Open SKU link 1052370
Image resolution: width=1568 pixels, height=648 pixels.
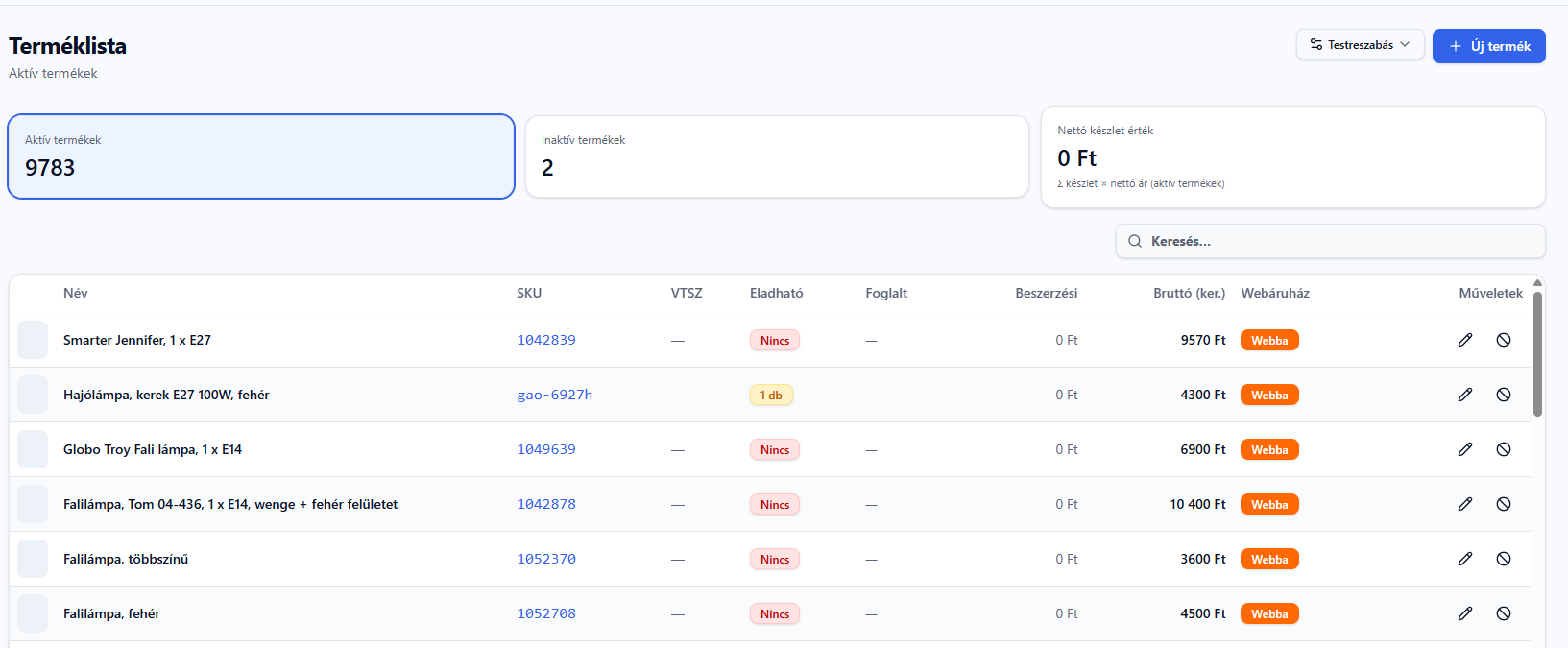click(x=546, y=559)
